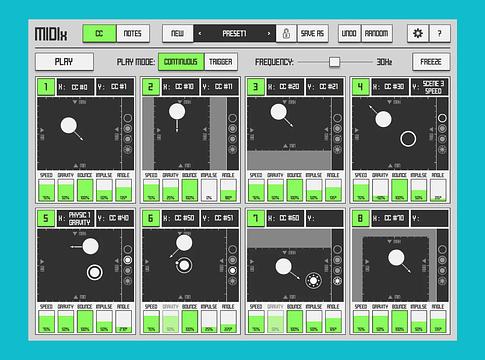Open the empty Y assignment of pad 7
Screen dimensions: 485x360
pos(325,218)
